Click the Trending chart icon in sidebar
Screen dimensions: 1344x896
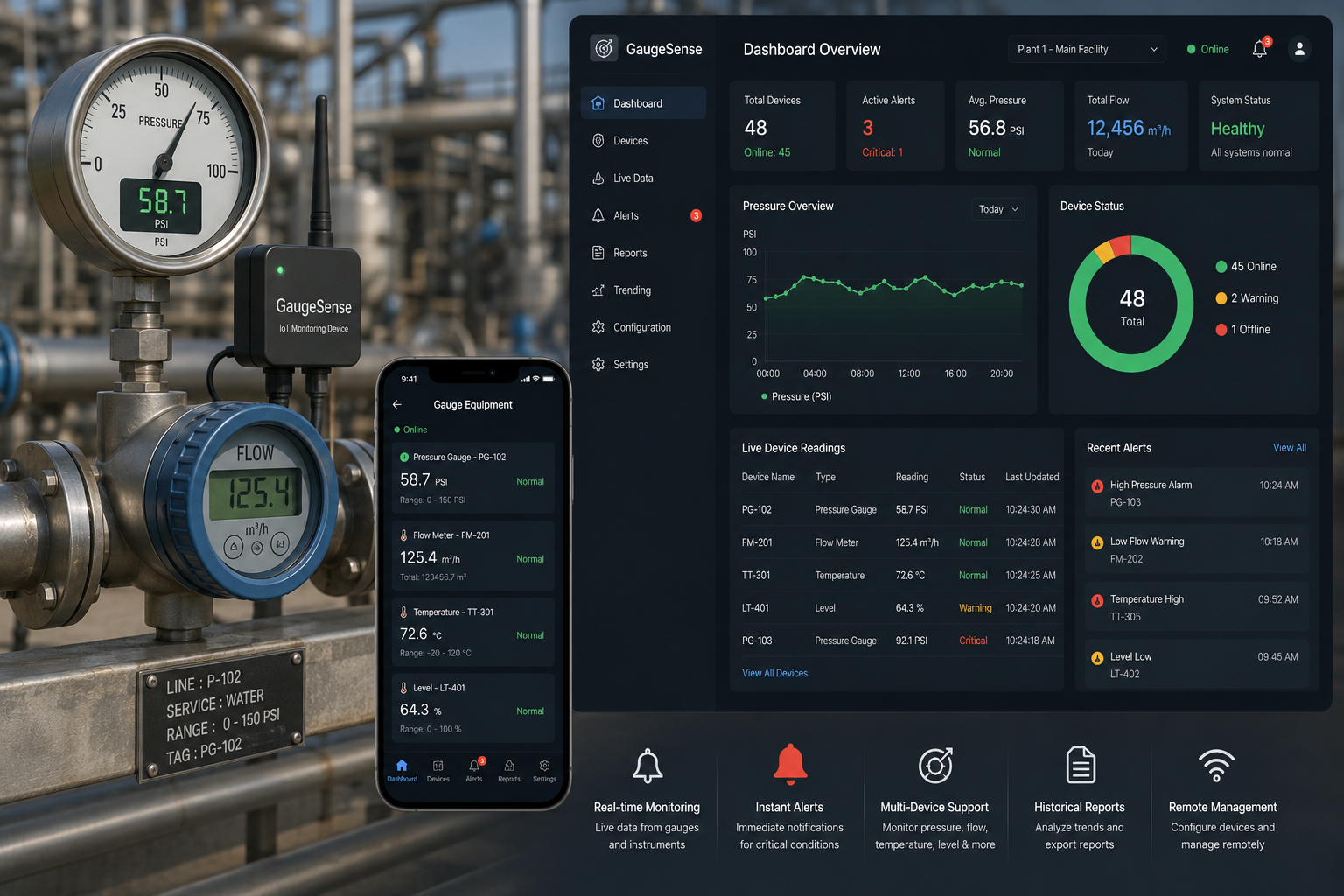point(598,290)
